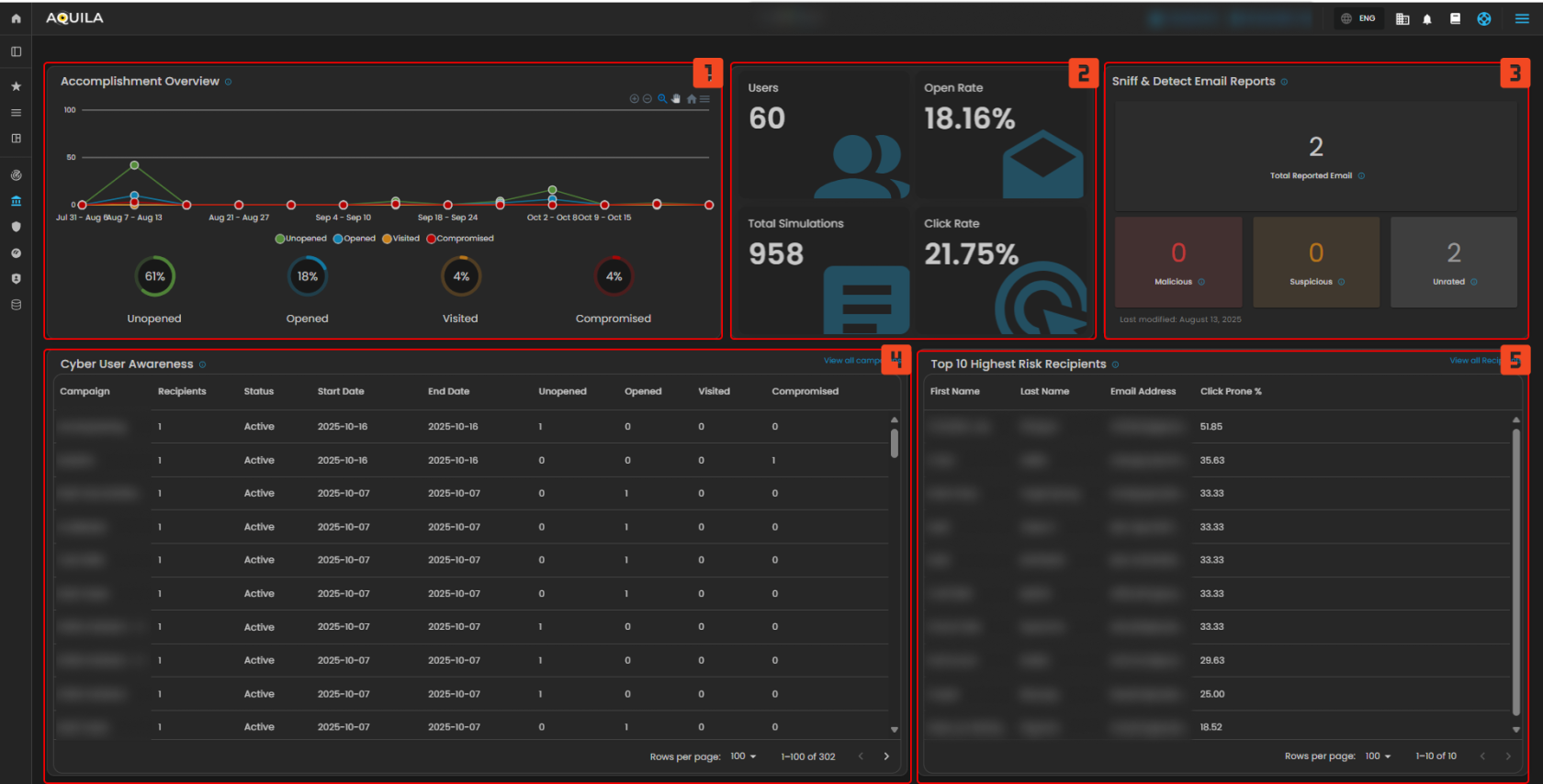Open the database icon in sidebar
The image size is (1543, 784).
(16, 305)
